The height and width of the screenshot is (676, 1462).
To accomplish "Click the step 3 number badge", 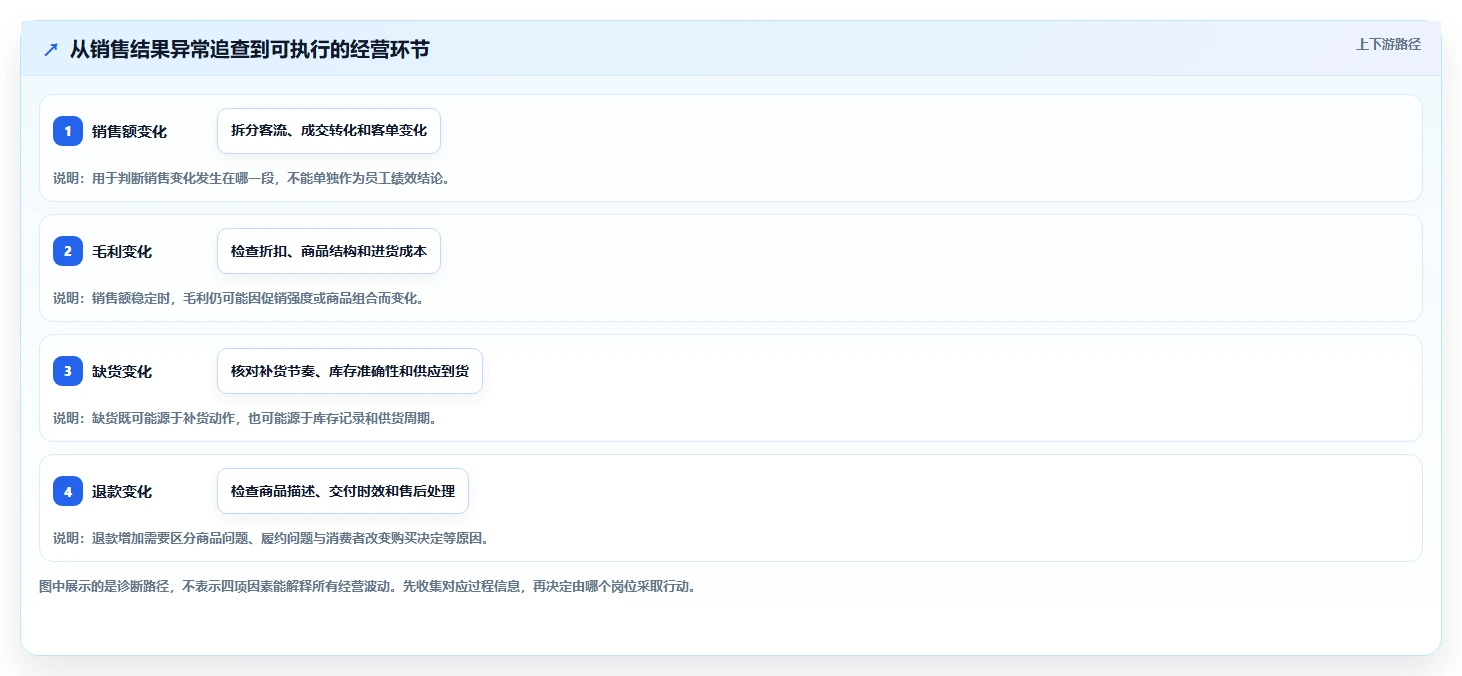I will point(68,371).
